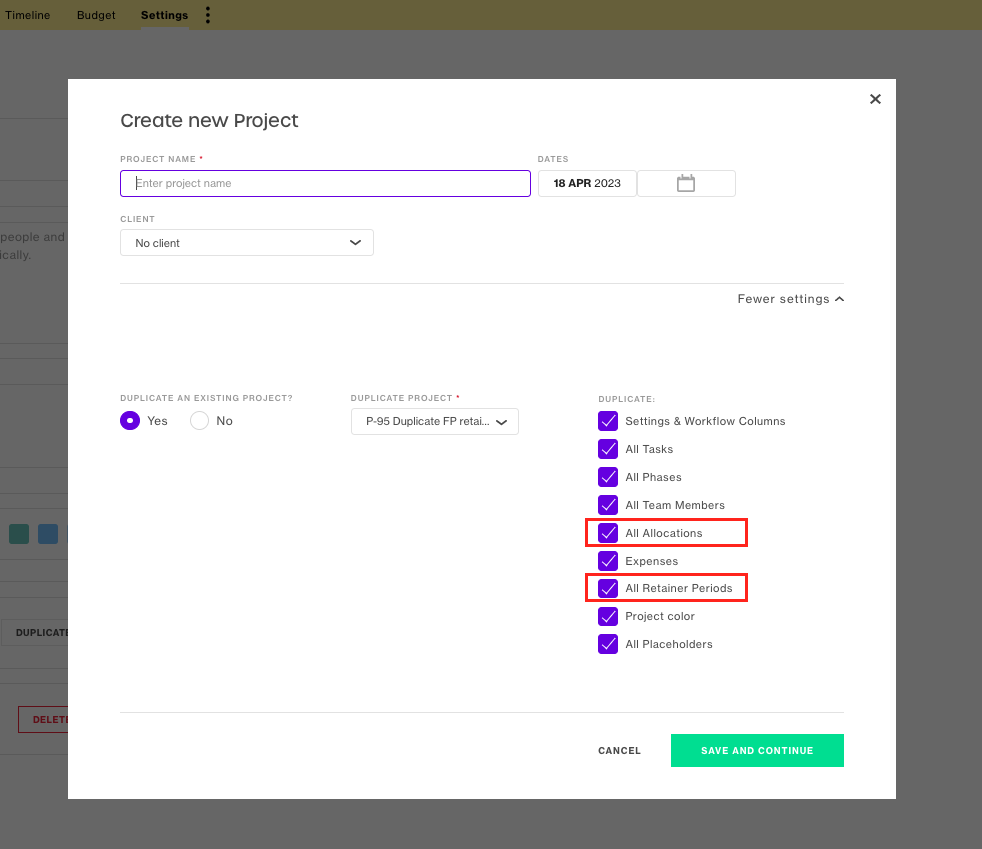Select Yes to duplicate existing project

click(130, 421)
